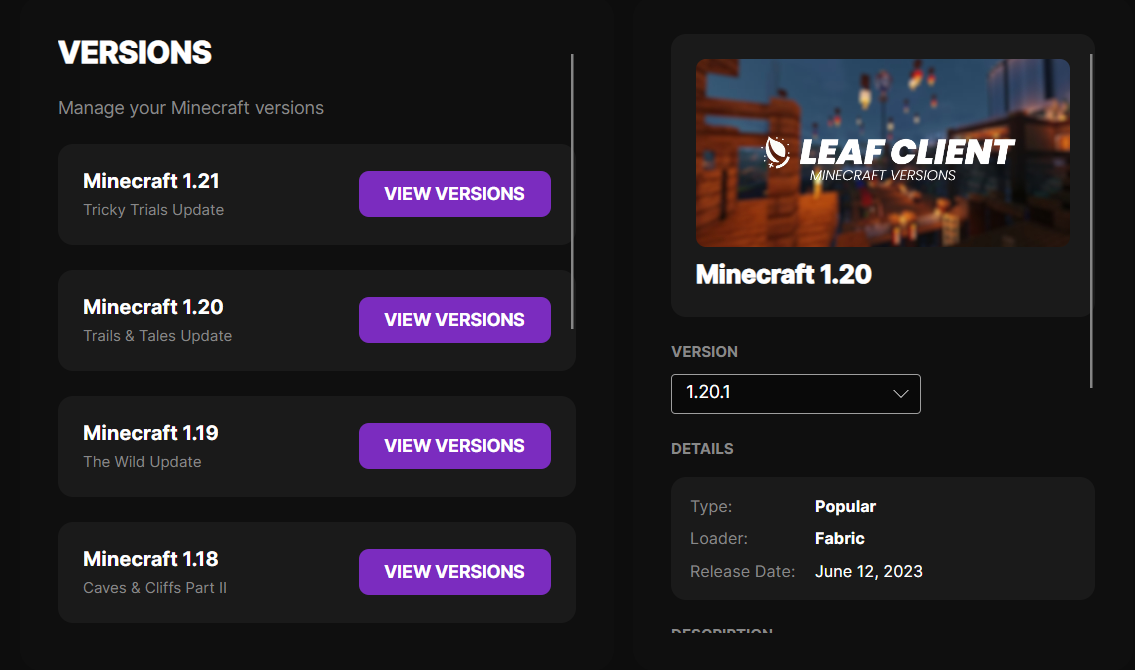Click the Minecraft 1.20 banner image
The height and width of the screenshot is (670, 1135).
point(882,152)
